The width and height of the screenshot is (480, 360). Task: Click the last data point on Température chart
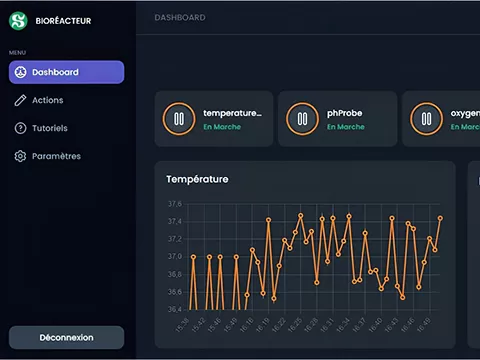[440, 218]
